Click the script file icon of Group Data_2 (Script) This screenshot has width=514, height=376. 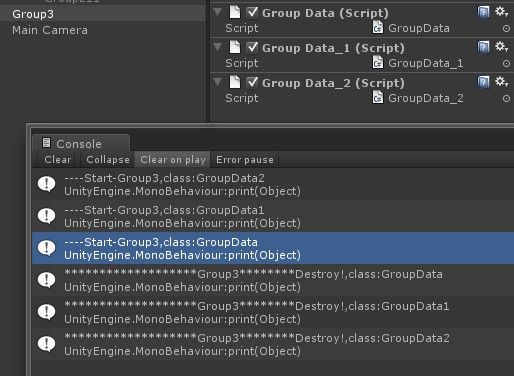235,82
